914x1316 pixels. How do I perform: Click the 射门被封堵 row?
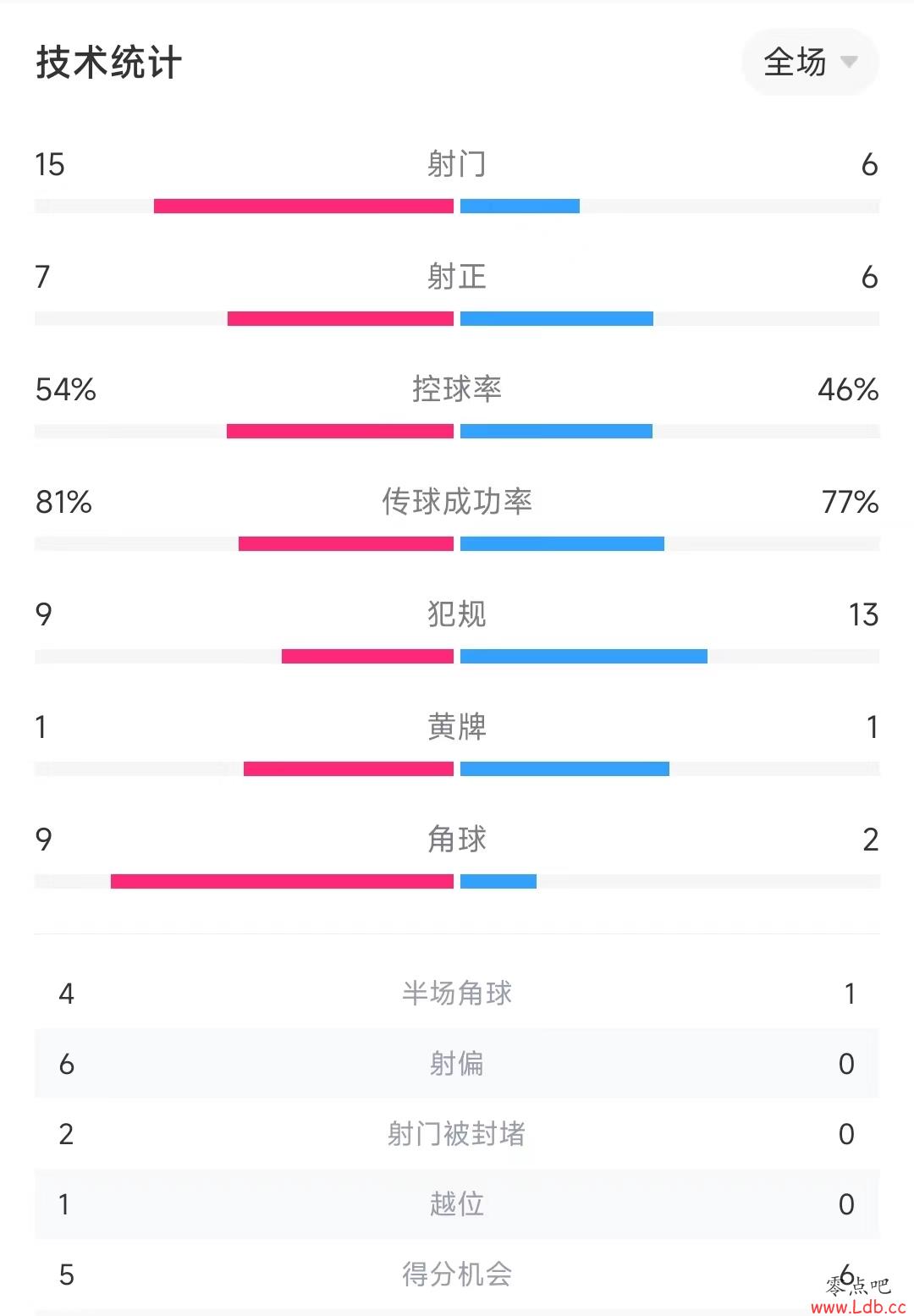(x=457, y=1133)
